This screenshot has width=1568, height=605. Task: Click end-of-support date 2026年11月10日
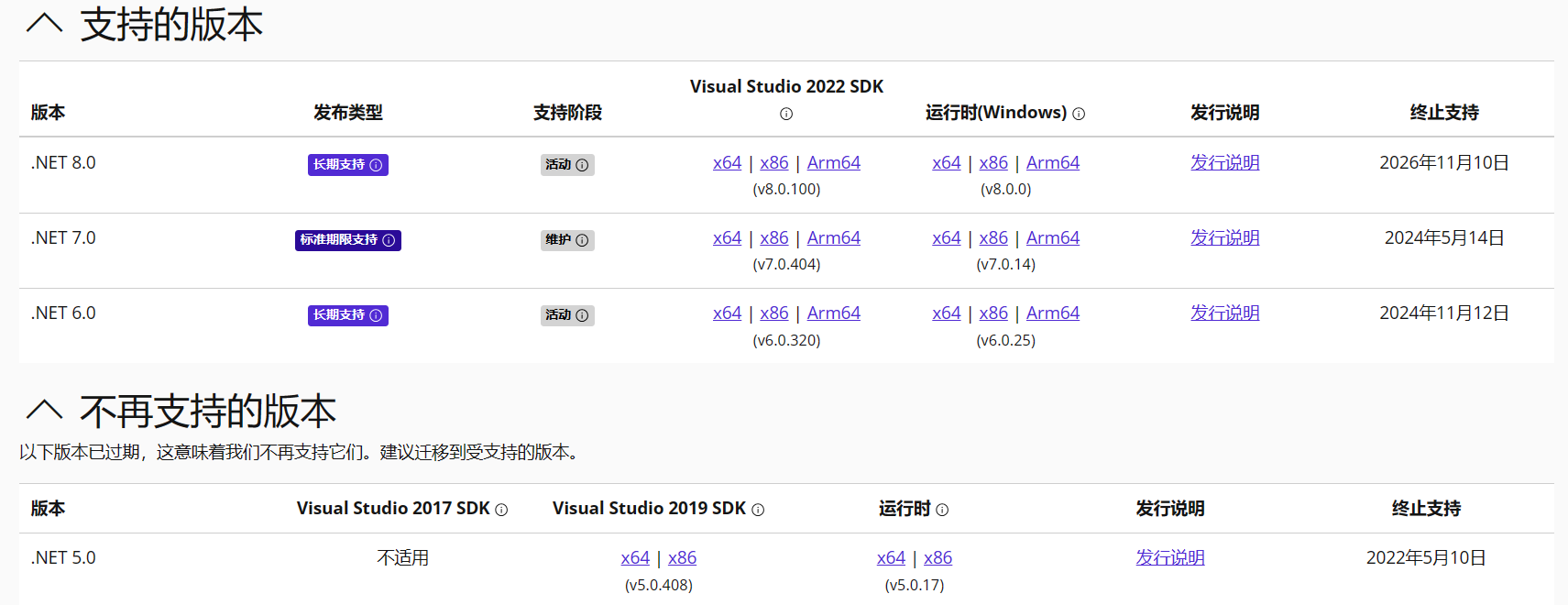[x=1444, y=162]
